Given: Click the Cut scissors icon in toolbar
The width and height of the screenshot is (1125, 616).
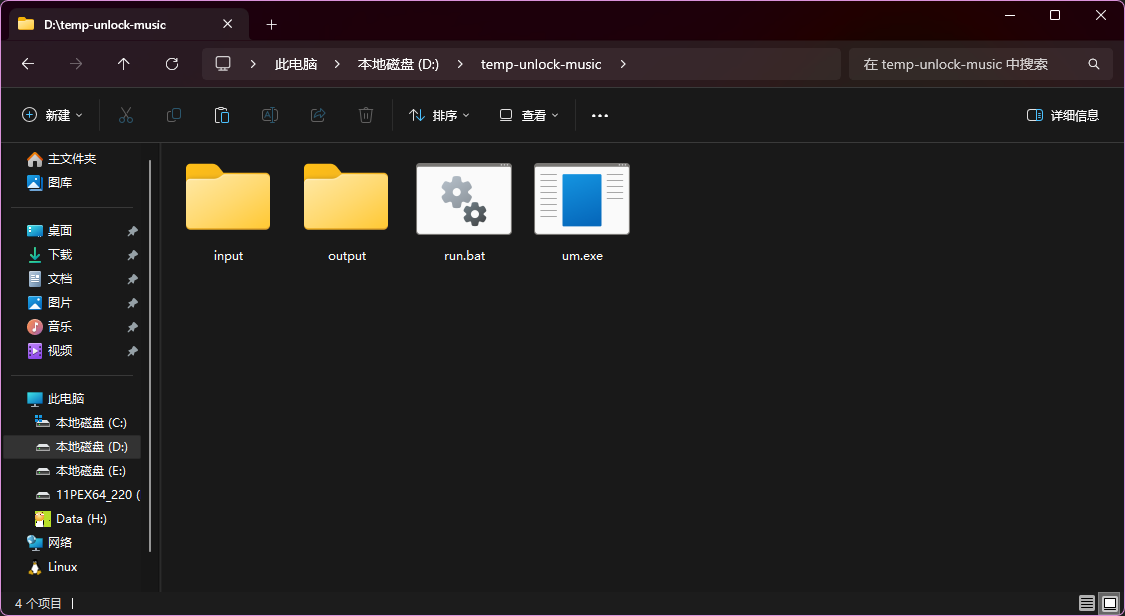Looking at the screenshot, I should tap(126, 115).
